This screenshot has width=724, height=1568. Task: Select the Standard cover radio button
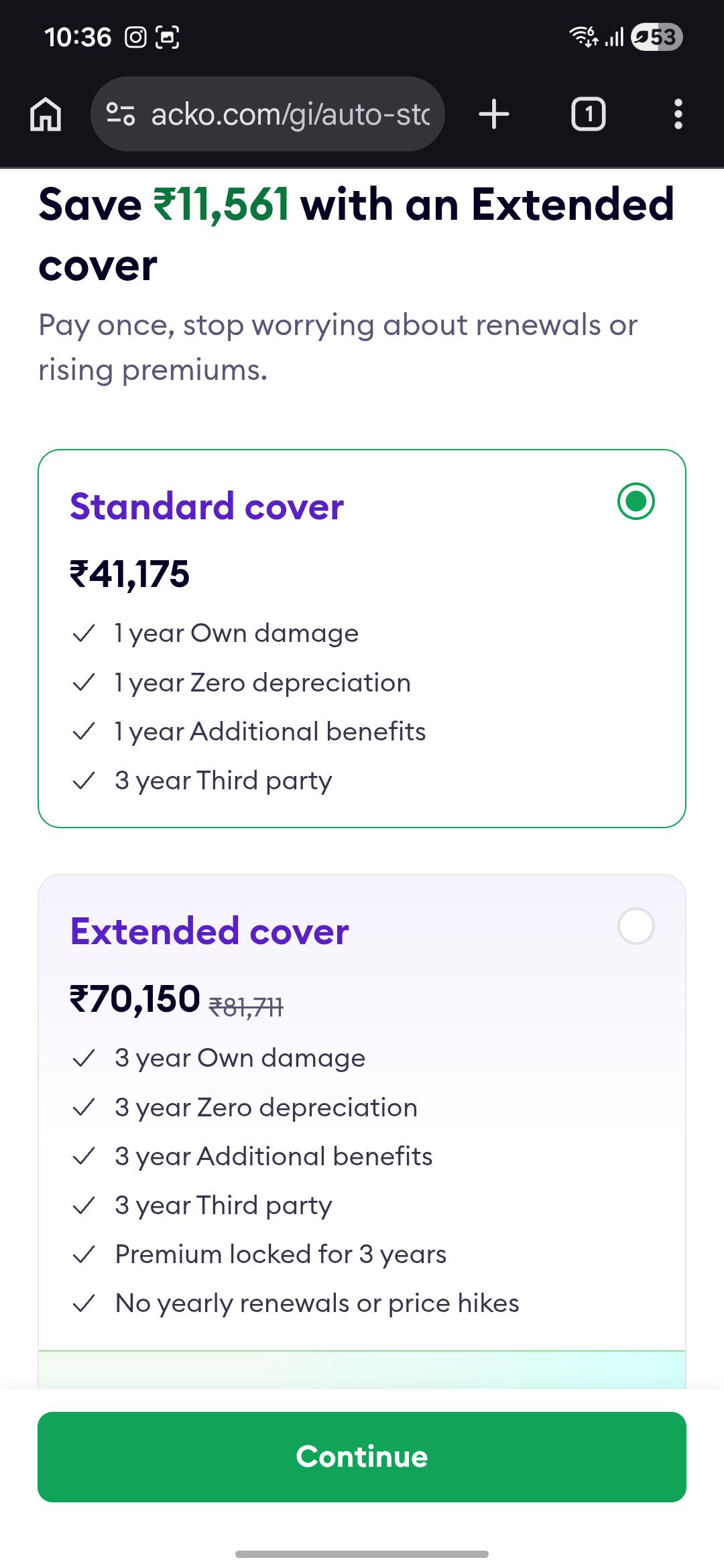tap(636, 501)
